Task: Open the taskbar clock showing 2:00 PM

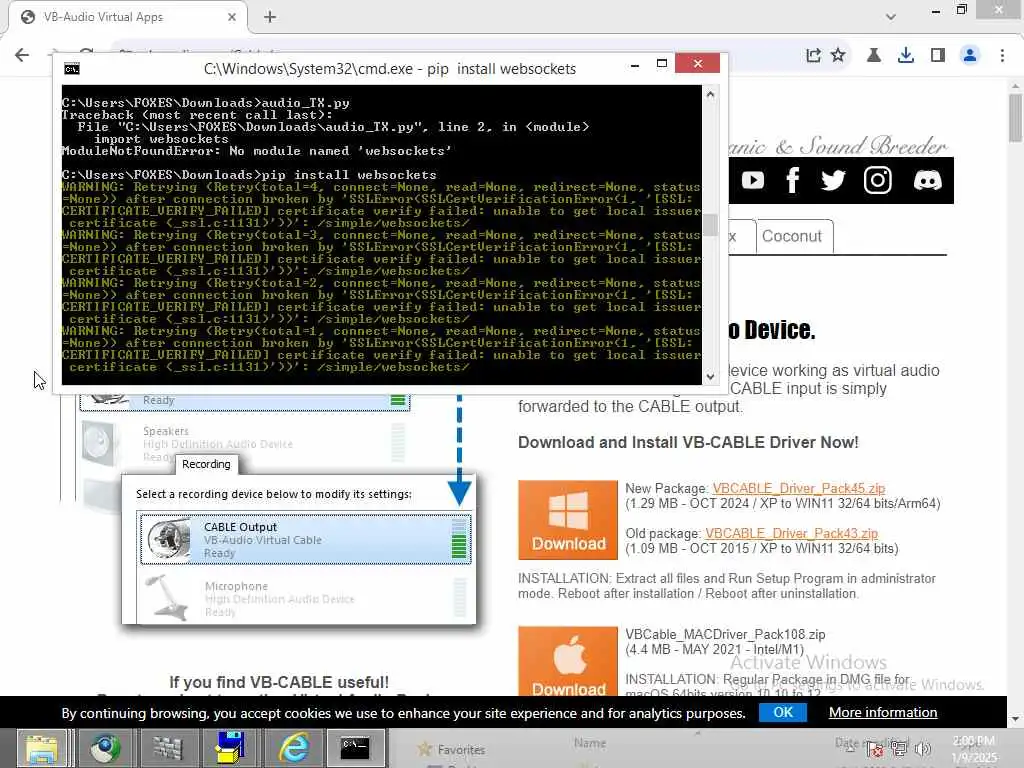Action: [x=974, y=748]
